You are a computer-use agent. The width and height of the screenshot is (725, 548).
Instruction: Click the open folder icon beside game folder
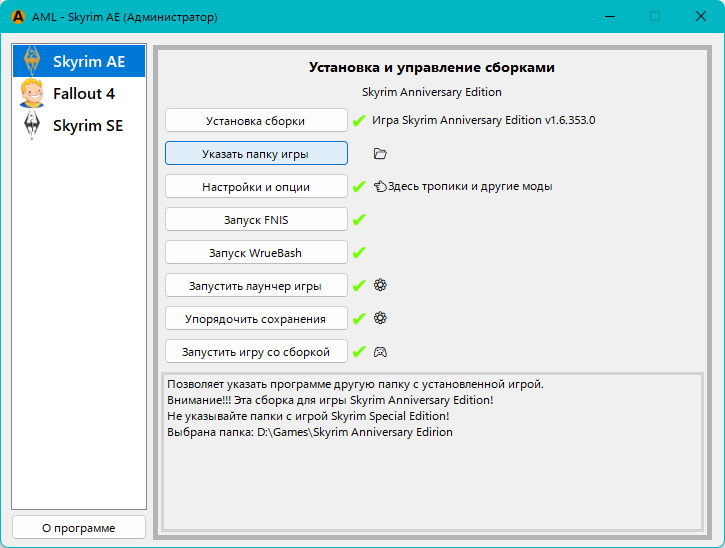pyautogui.click(x=379, y=154)
